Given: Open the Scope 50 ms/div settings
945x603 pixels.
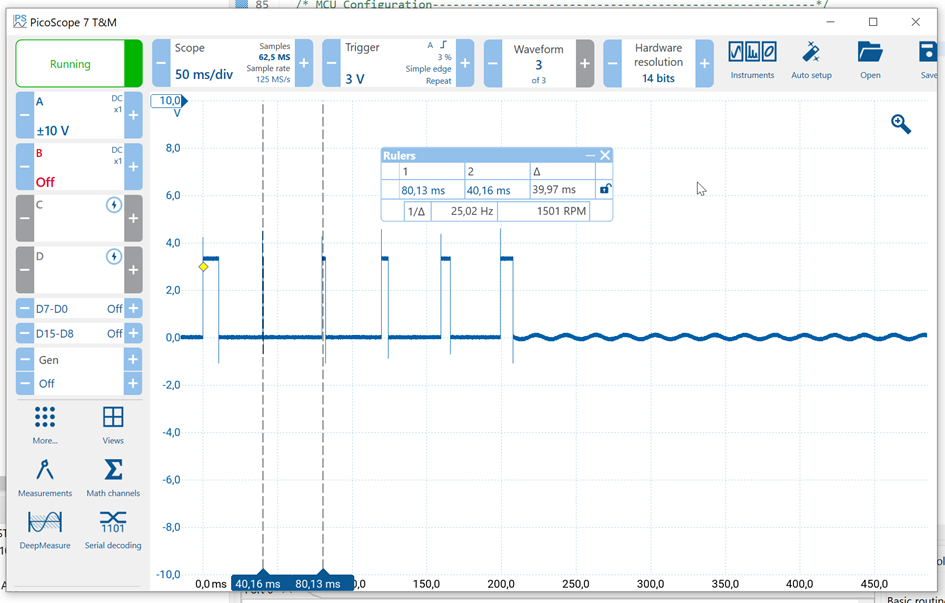Looking at the screenshot, I should coord(232,63).
